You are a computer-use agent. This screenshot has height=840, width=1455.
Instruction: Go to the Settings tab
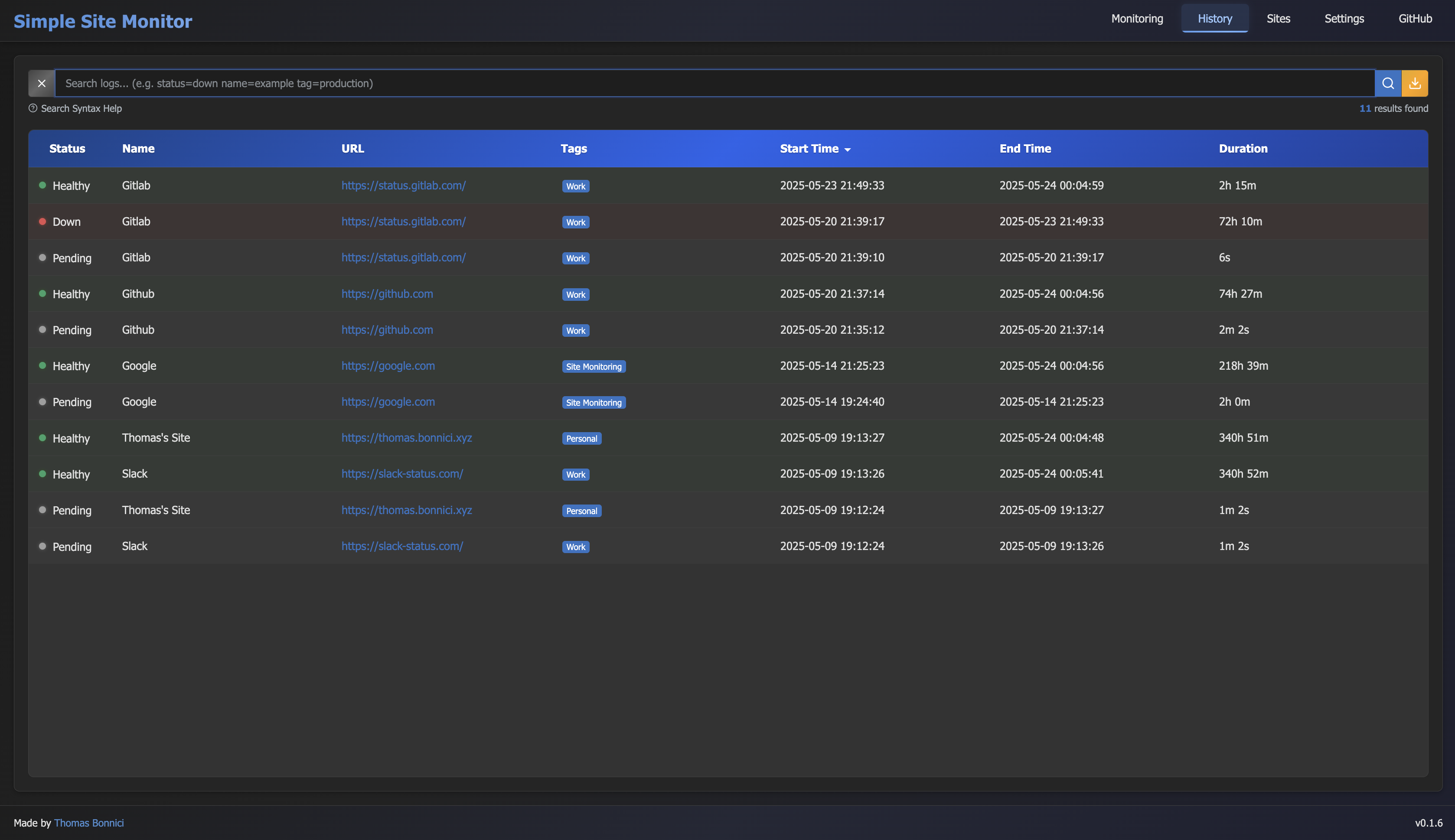(1344, 19)
